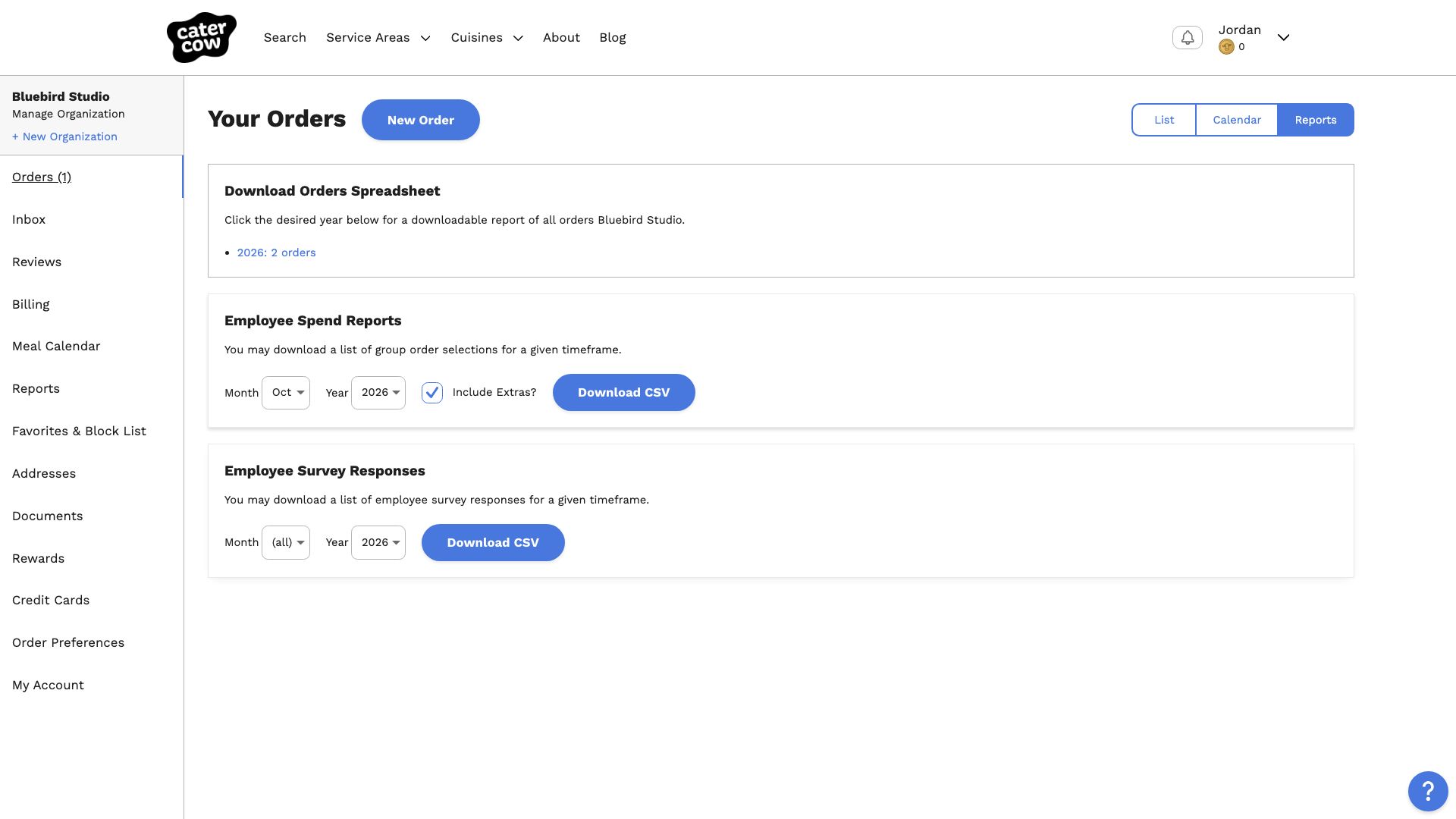Open Search in the top navigation
The height and width of the screenshot is (819, 1456).
285,37
